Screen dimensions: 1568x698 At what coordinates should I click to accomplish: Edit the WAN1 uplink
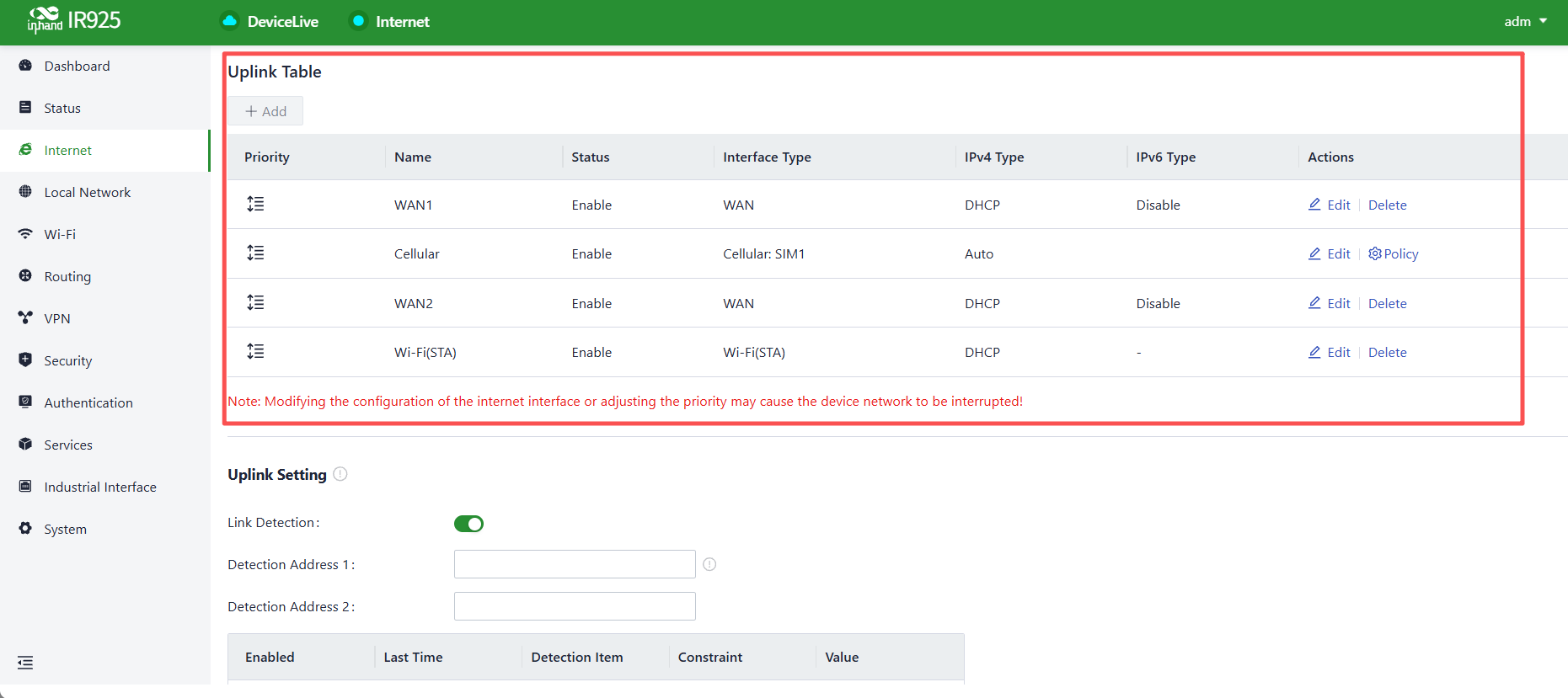click(1329, 205)
